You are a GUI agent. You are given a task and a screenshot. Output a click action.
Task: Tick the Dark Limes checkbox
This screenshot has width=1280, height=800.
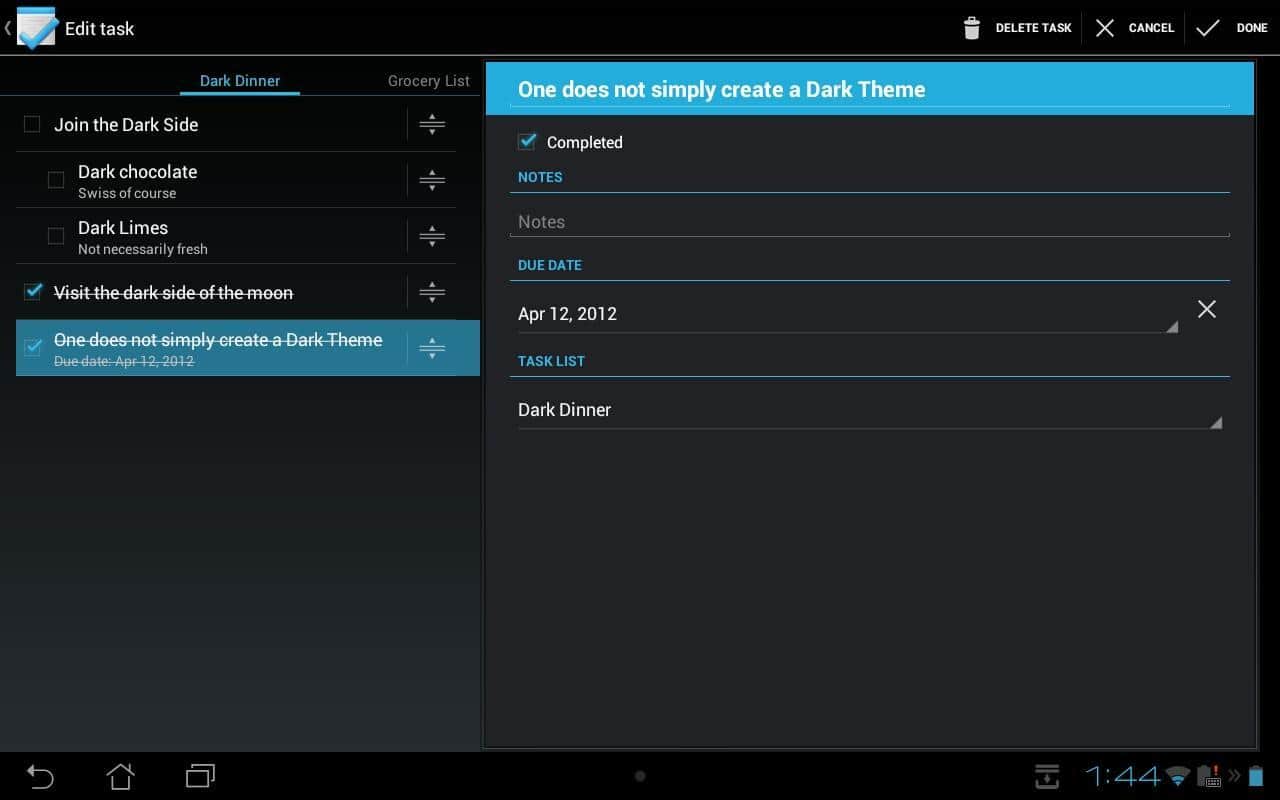tap(56, 236)
